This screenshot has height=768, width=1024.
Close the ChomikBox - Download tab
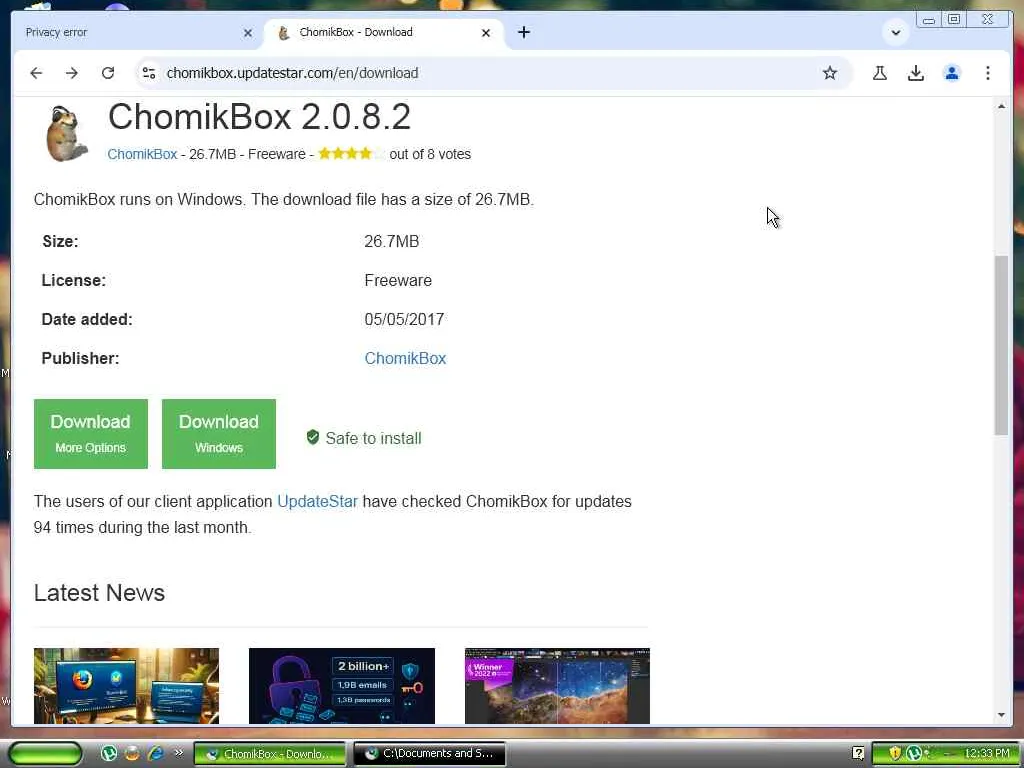pos(486,33)
